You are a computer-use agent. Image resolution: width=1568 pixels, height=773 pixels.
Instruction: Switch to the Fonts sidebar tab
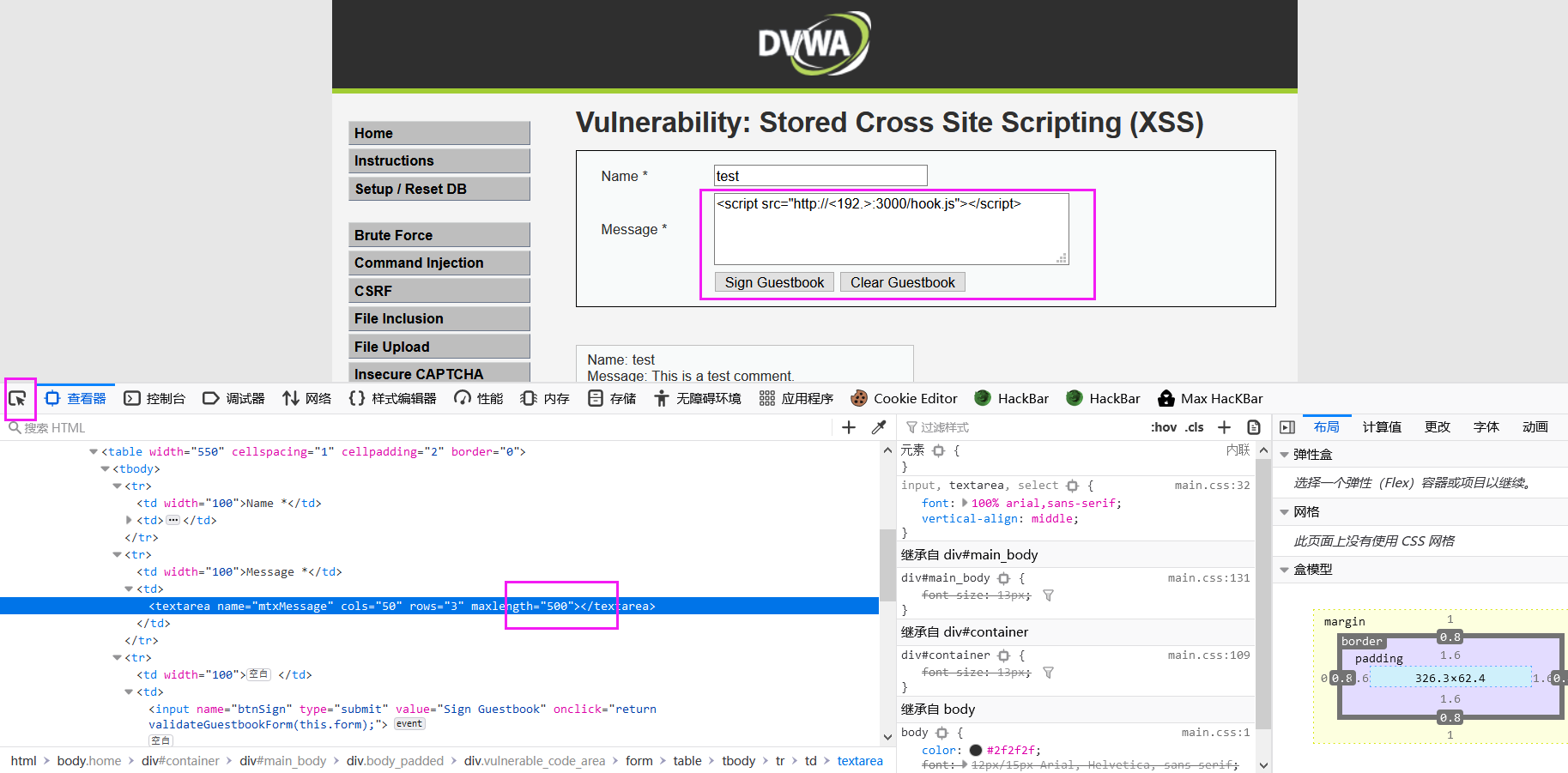[1486, 427]
